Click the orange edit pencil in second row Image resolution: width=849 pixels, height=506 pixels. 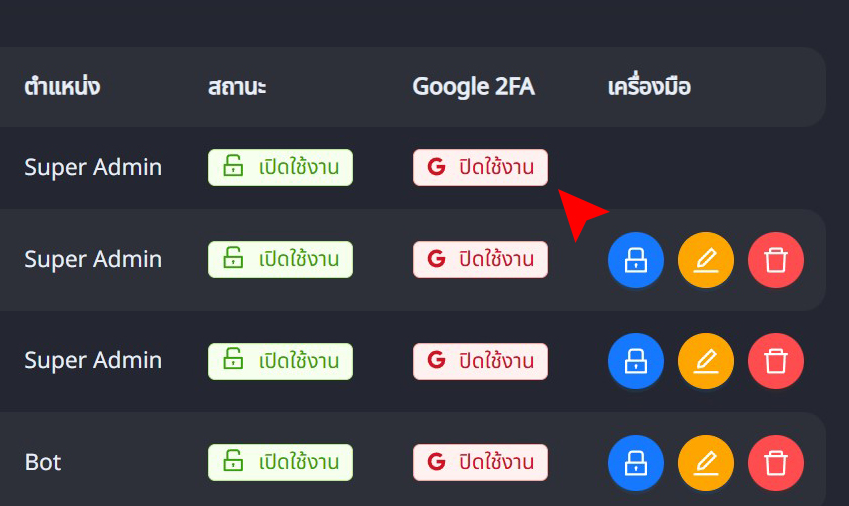coord(706,260)
